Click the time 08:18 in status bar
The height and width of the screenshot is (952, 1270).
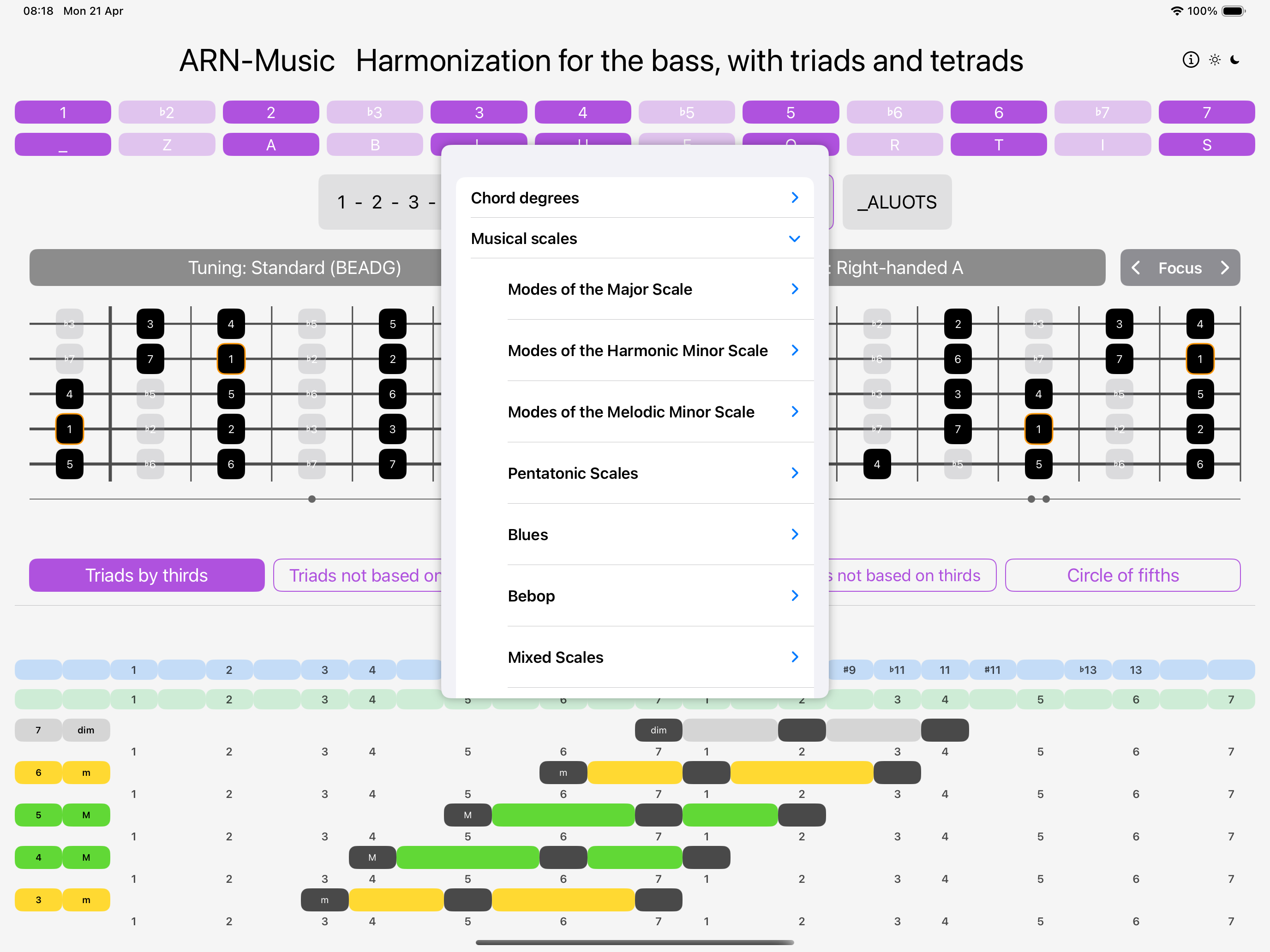[38, 11]
